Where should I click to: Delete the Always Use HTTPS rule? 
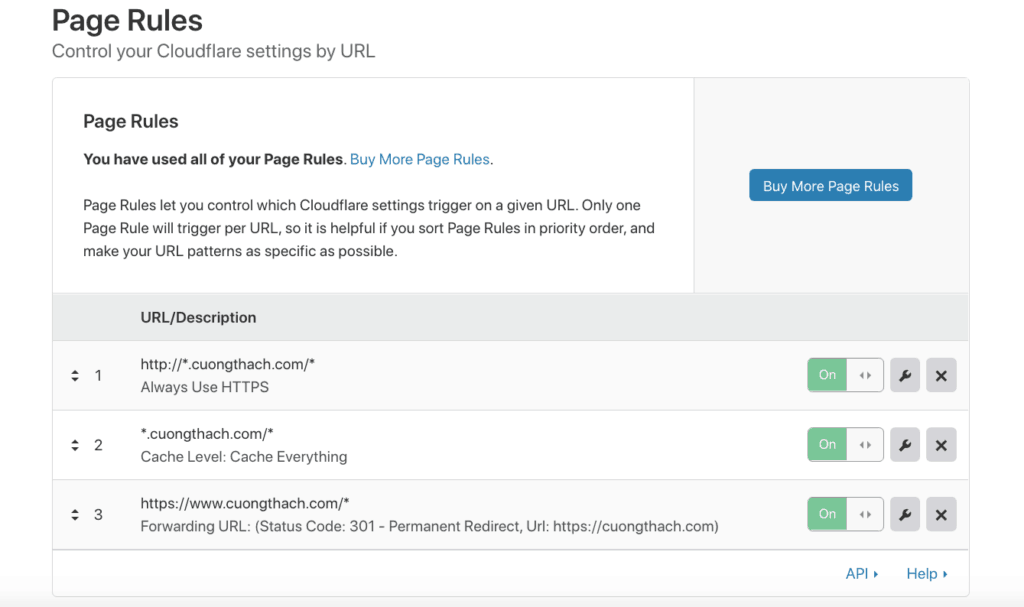(941, 375)
